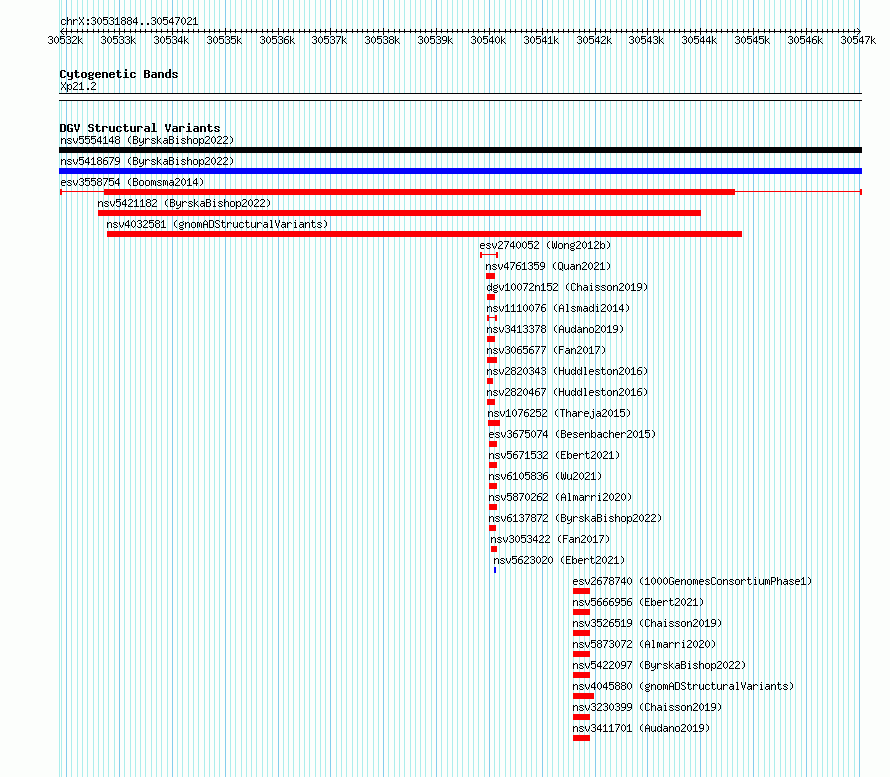
Task: Open nsv5870262 (Almarri2020) label
Action: tap(560, 497)
